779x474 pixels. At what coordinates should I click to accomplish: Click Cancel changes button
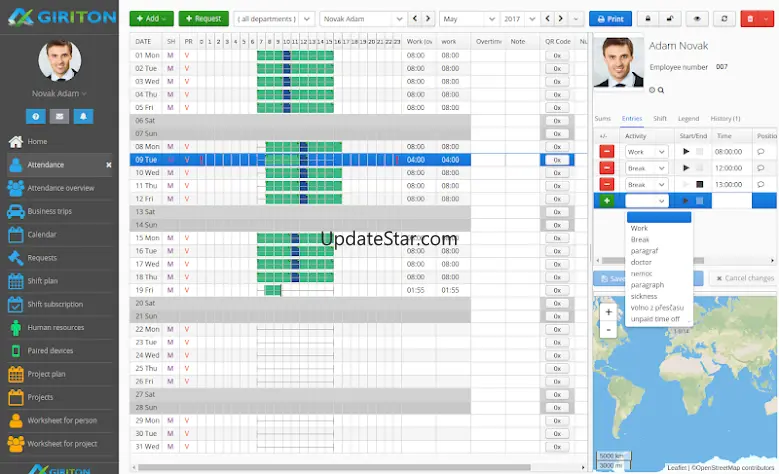745,278
